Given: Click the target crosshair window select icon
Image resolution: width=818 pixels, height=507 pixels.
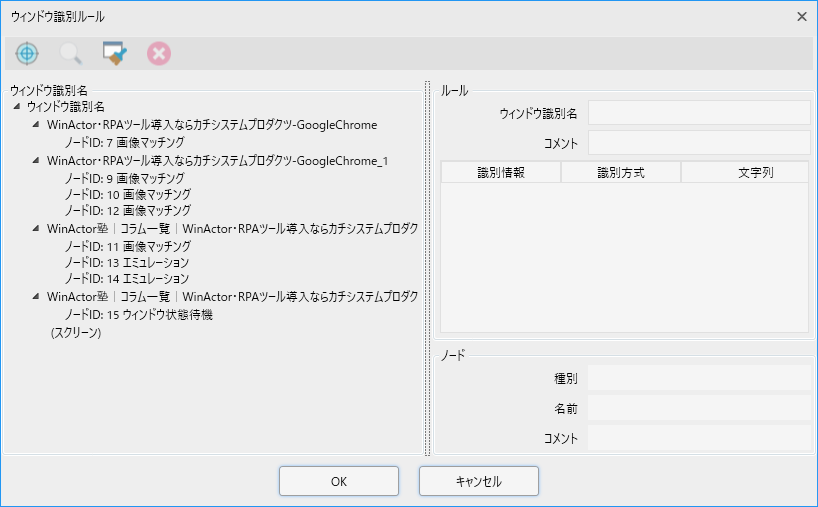Looking at the screenshot, I should pyautogui.click(x=27, y=54).
